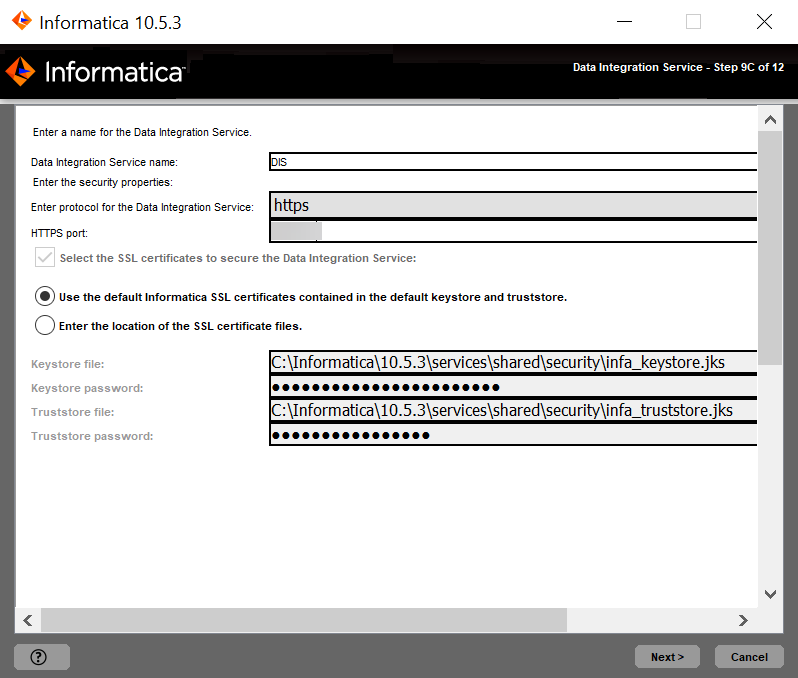This screenshot has height=678, width=798.
Task: Click Next to proceed
Action: 667,657
